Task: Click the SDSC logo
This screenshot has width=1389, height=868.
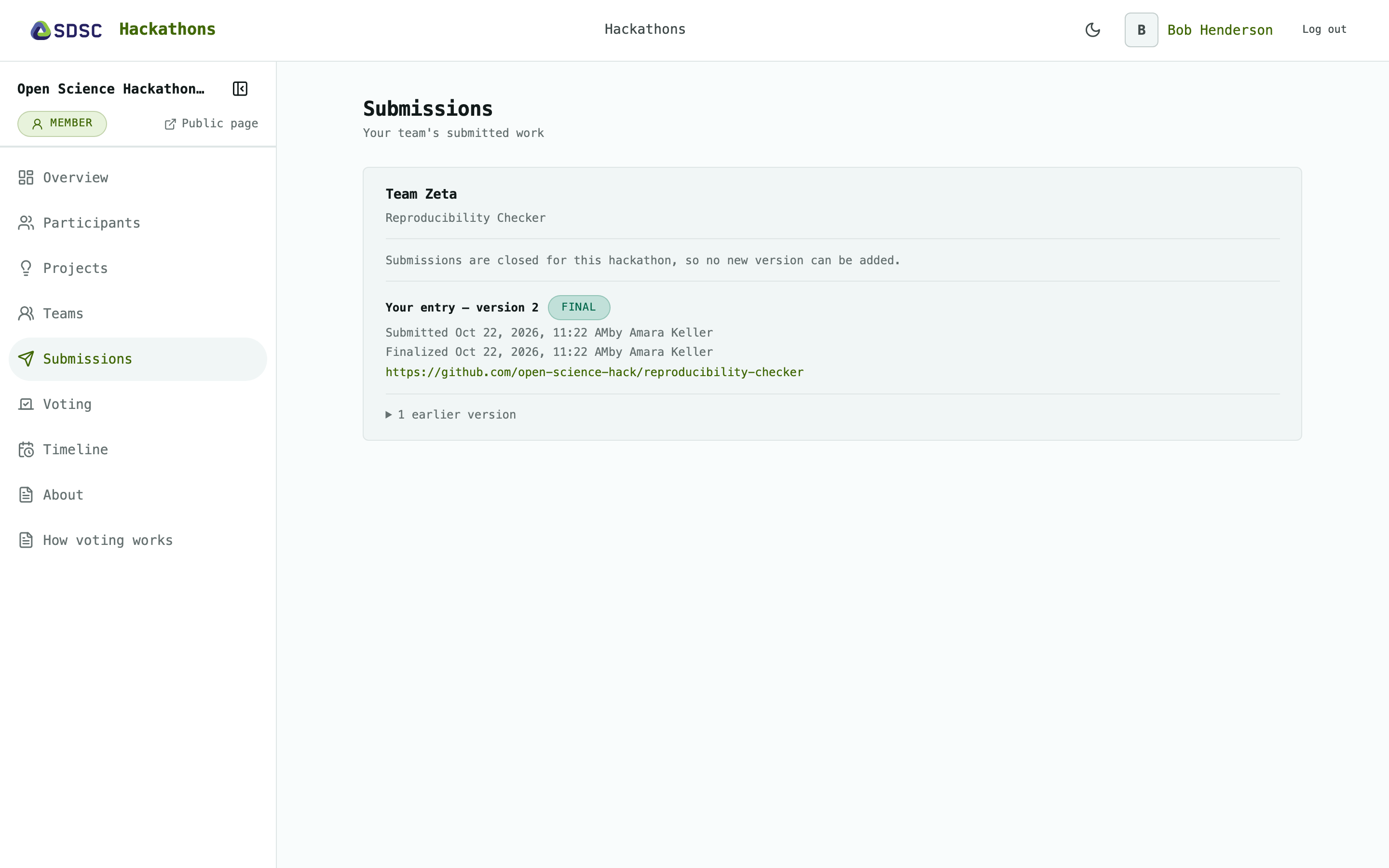Action: 66,30
